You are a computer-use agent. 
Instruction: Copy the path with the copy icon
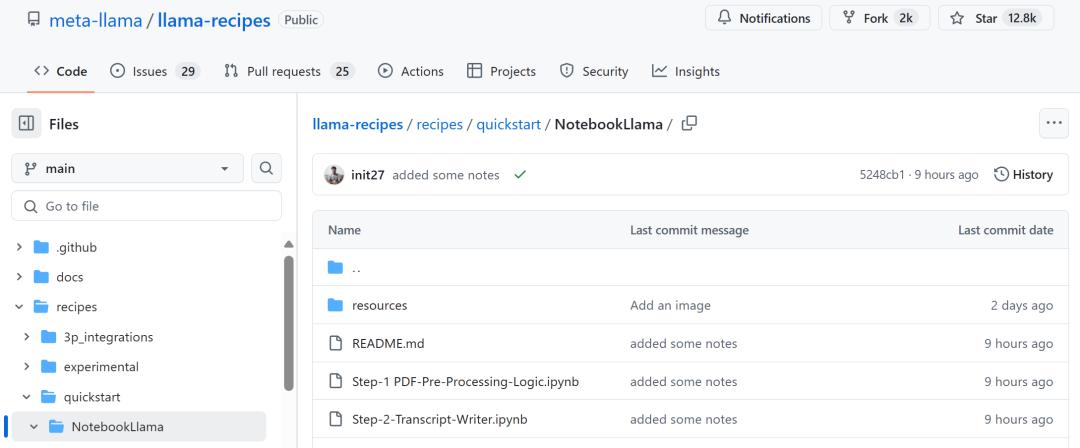click(x=689, y=123)
